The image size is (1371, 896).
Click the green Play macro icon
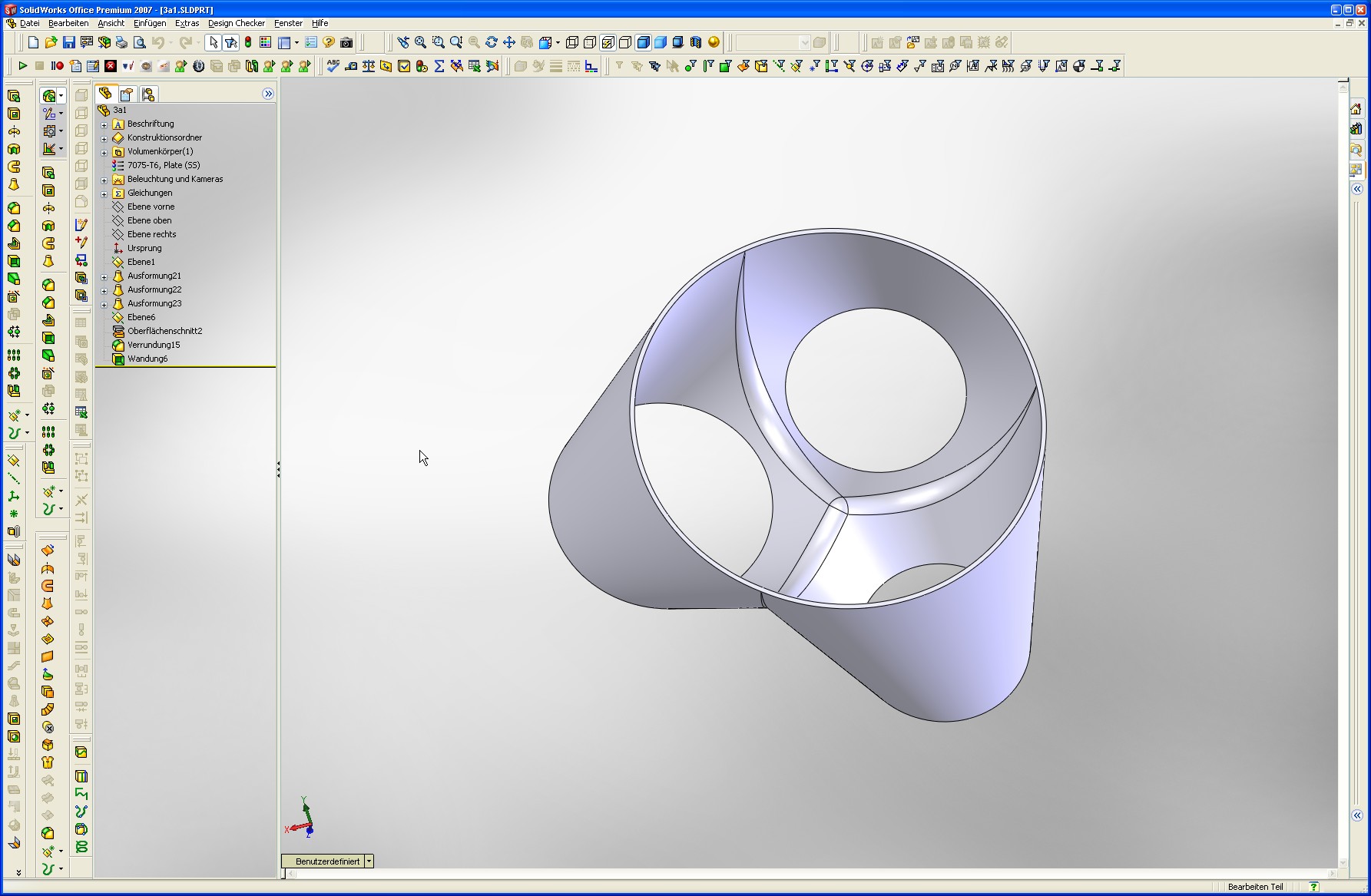pyautogui.click(x=22, y=66)
